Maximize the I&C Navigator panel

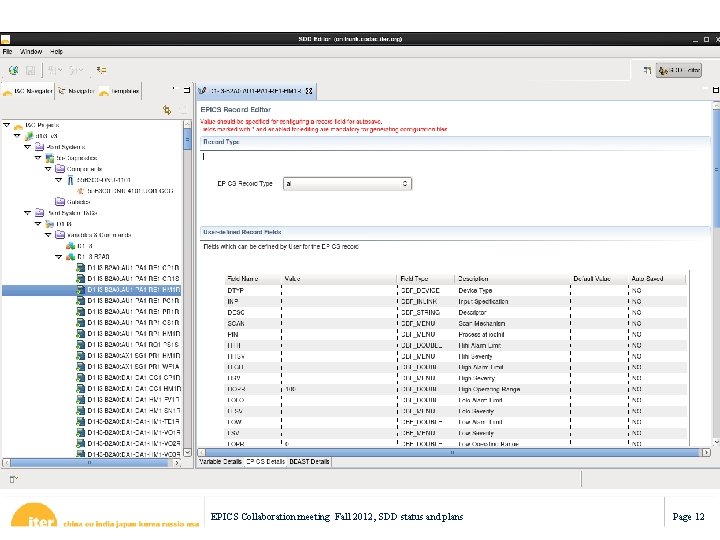(x=187, y=90)
